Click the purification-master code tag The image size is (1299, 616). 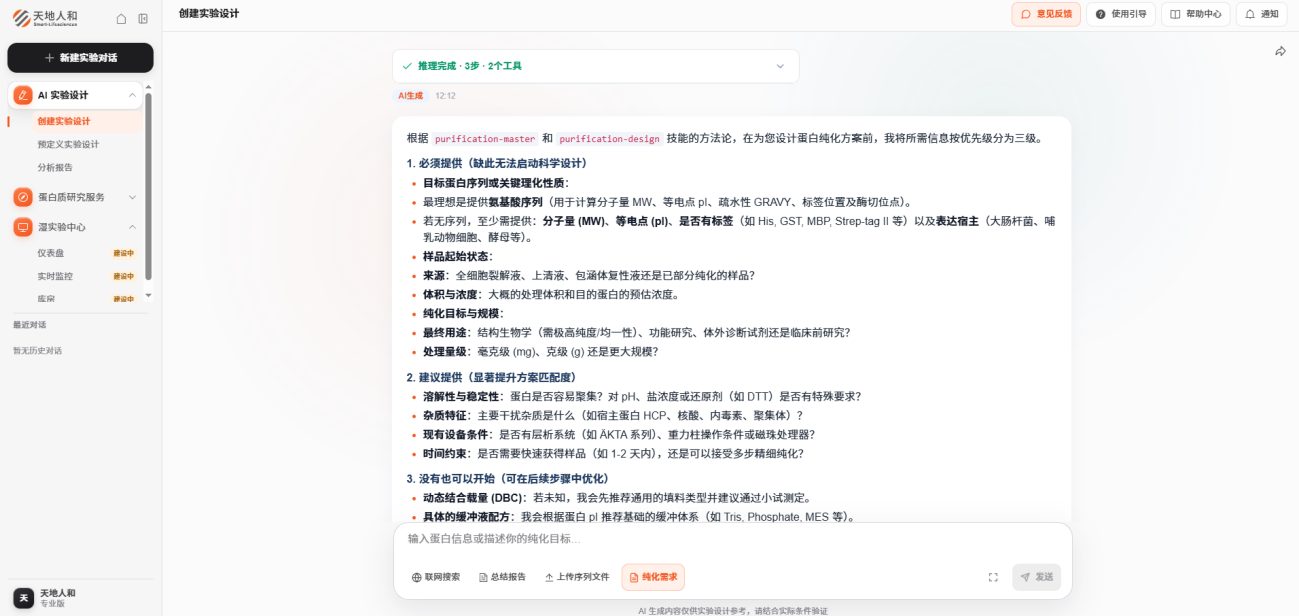click(x=485, y=139)
